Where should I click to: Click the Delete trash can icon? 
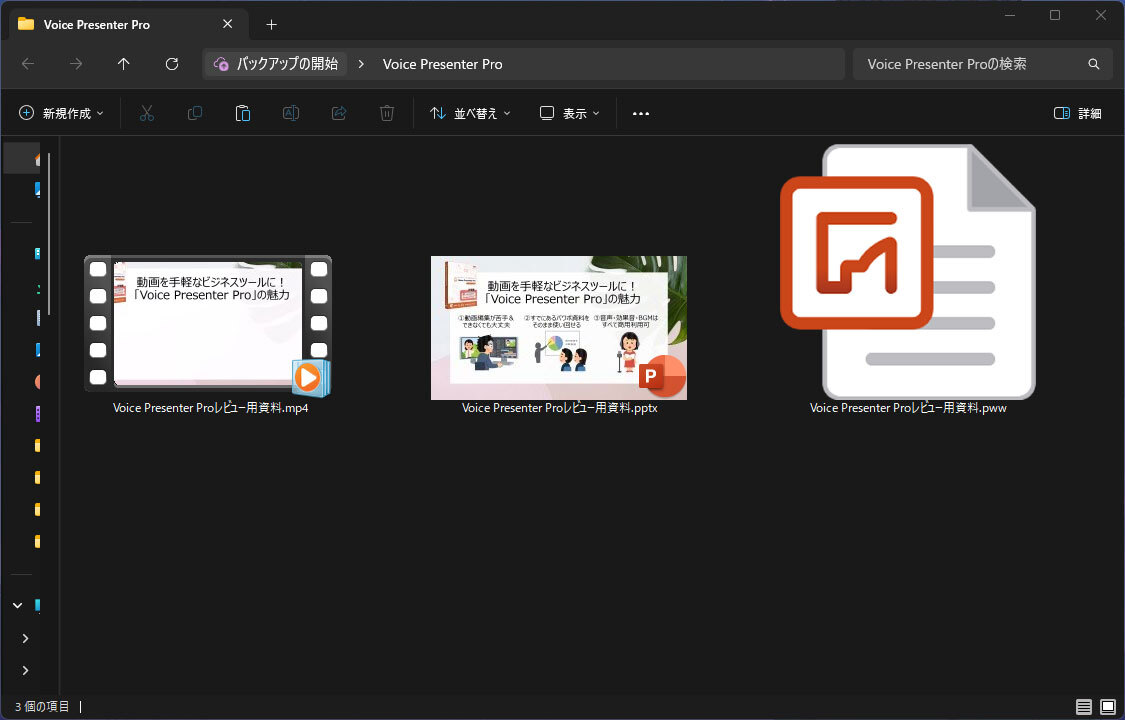[387, 113]
